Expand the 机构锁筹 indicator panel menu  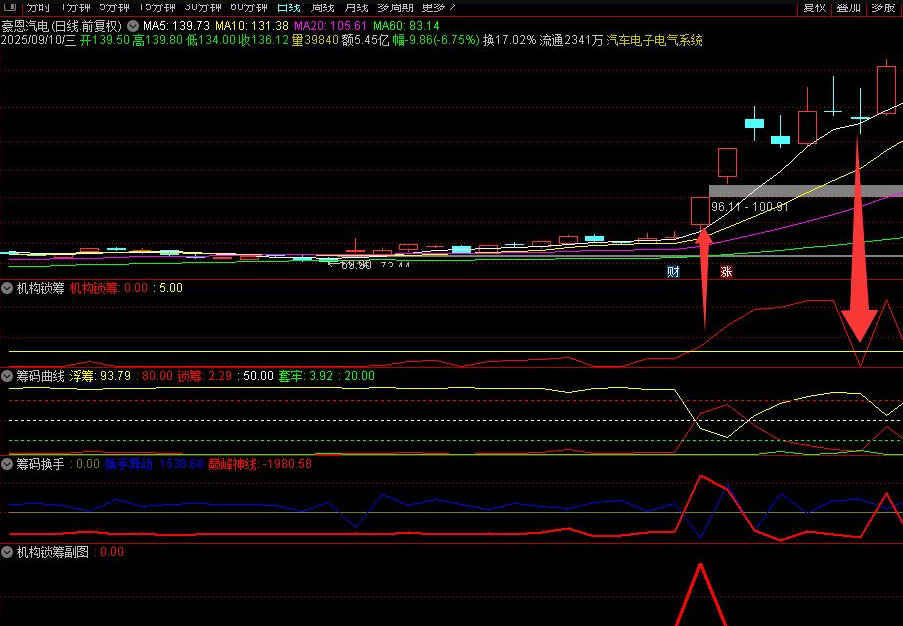(x=8, y=288)
